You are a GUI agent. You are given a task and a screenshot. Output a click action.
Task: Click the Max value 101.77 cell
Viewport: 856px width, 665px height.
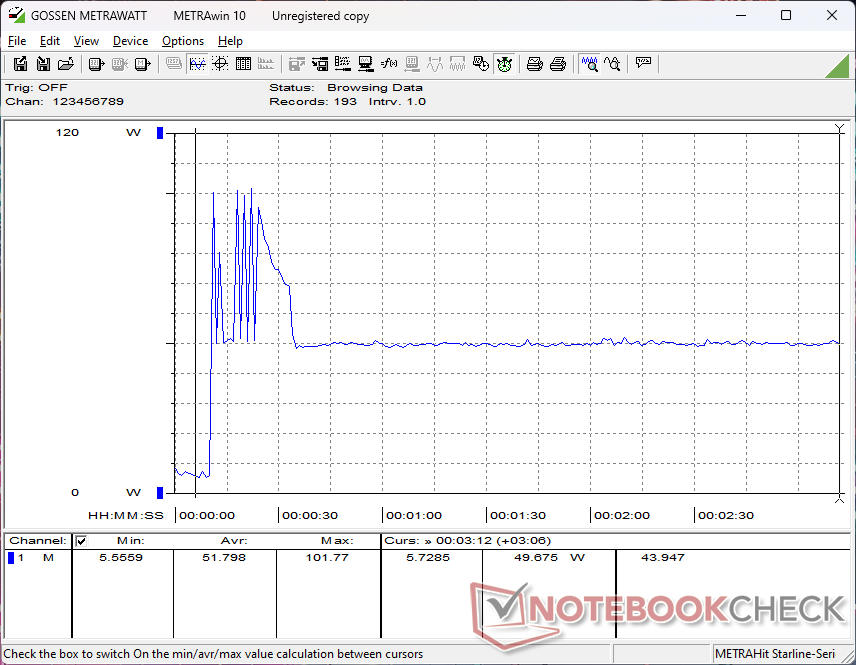(x=327, y=558)
